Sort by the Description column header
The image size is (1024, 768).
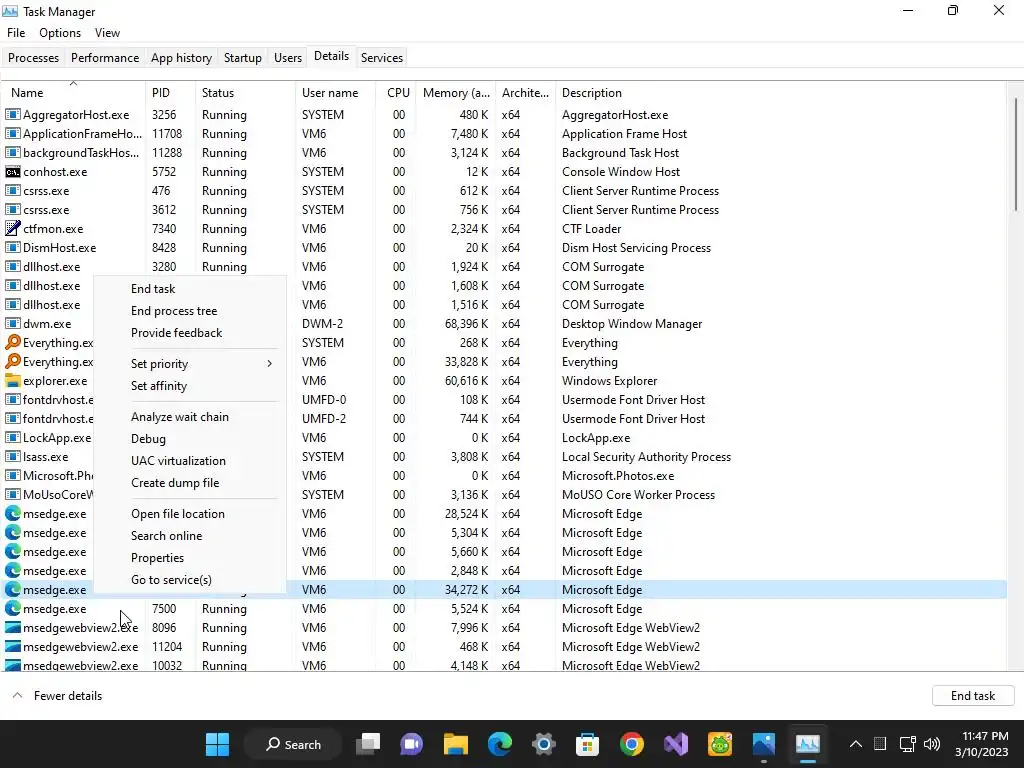pyautogui.click(x=780, y=93)
